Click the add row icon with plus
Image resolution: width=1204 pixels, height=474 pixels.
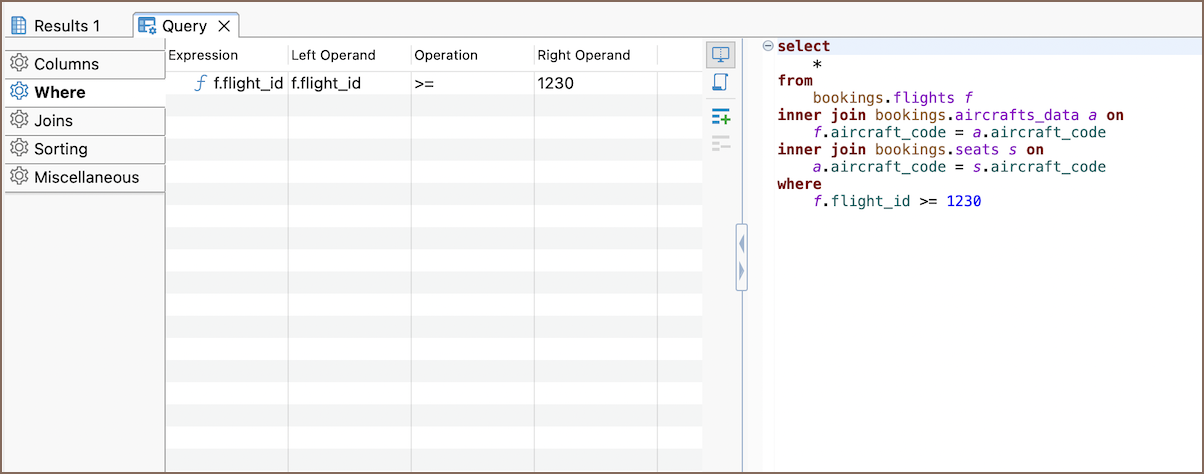click(x=720, y=117)
